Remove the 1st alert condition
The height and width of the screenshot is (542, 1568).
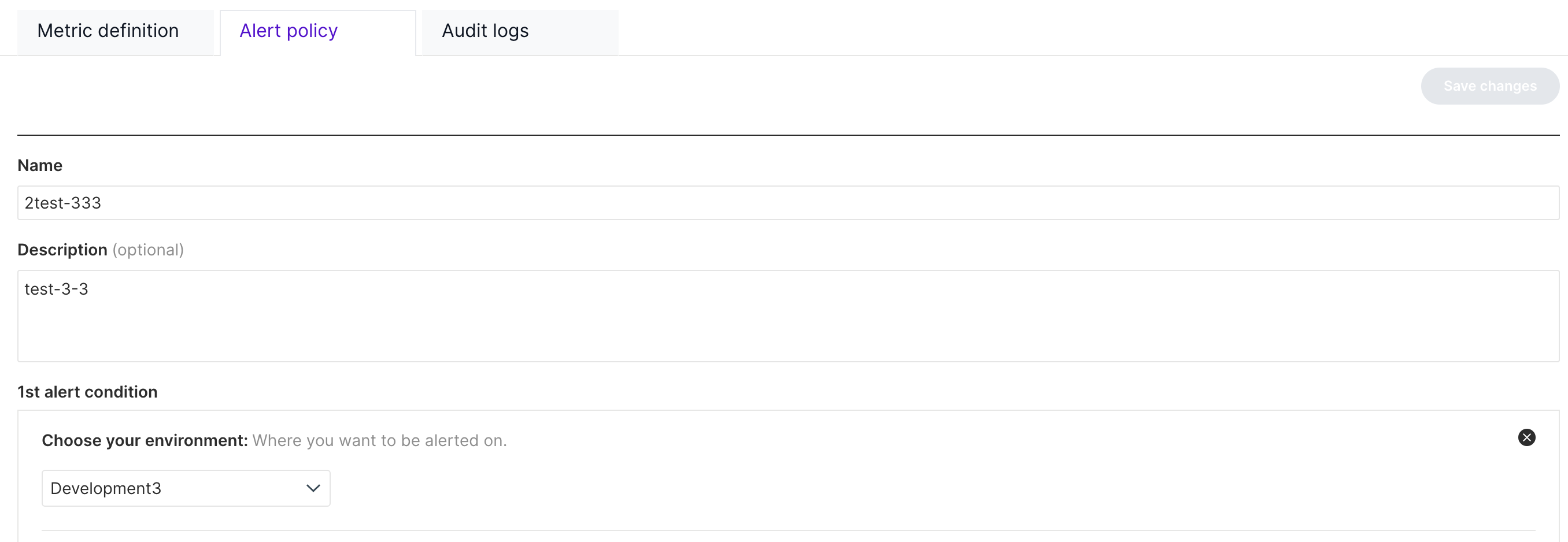(x=1526, y=437)
